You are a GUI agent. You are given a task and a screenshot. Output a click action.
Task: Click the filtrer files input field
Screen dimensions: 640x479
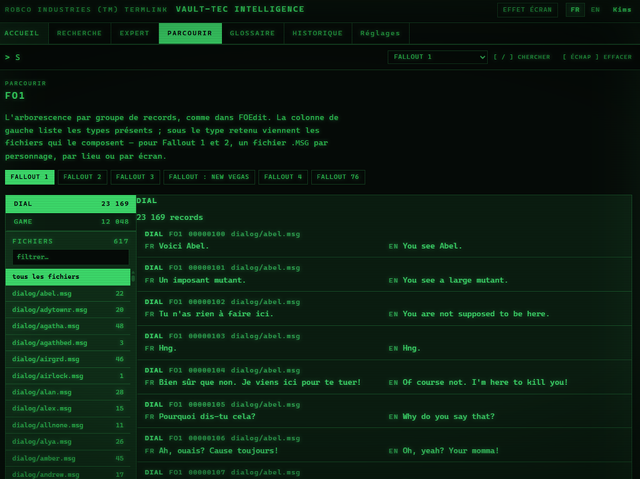(x=71, y=257)
